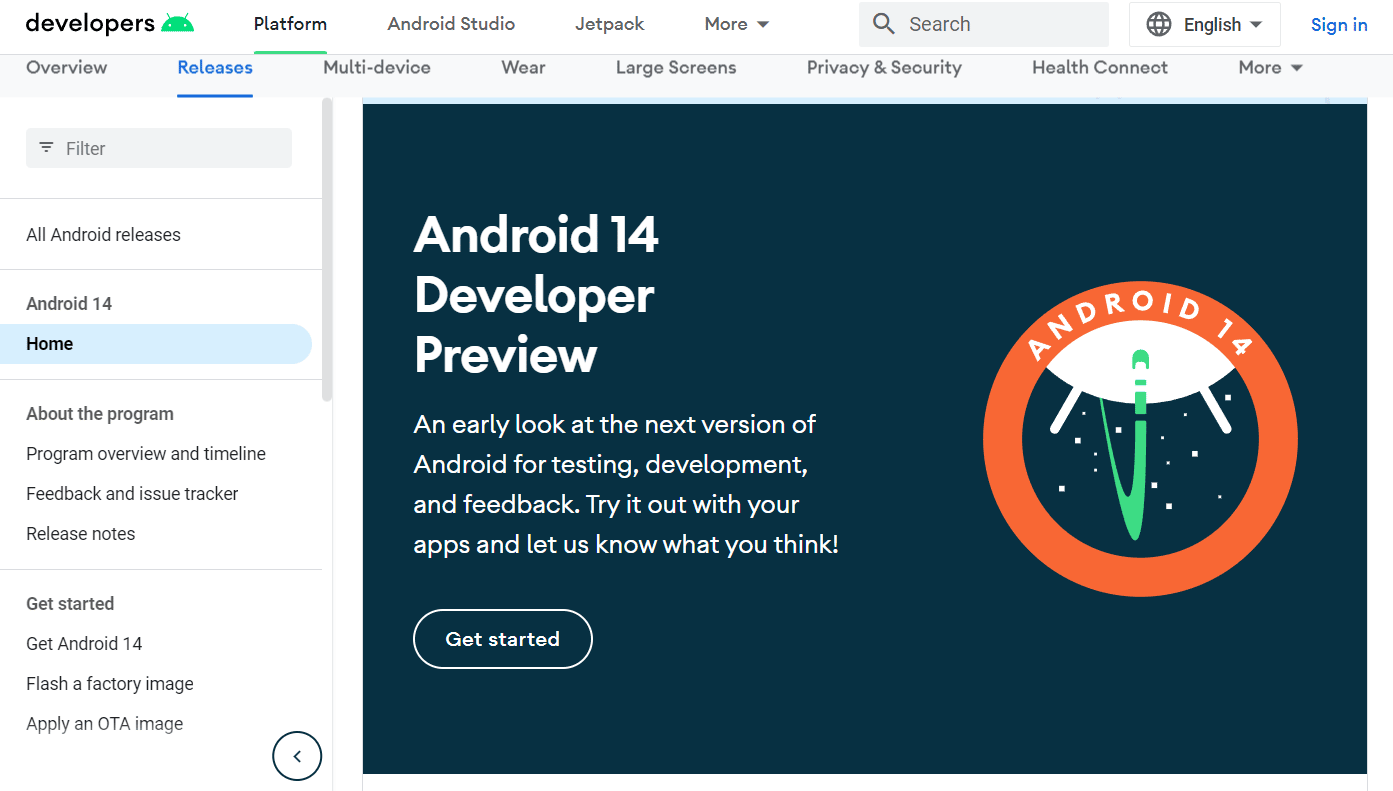Switch to the Multi-device tab
The width and height of the screenshot is (1393, 791).
pyautogui.click(x=377, y=68)
